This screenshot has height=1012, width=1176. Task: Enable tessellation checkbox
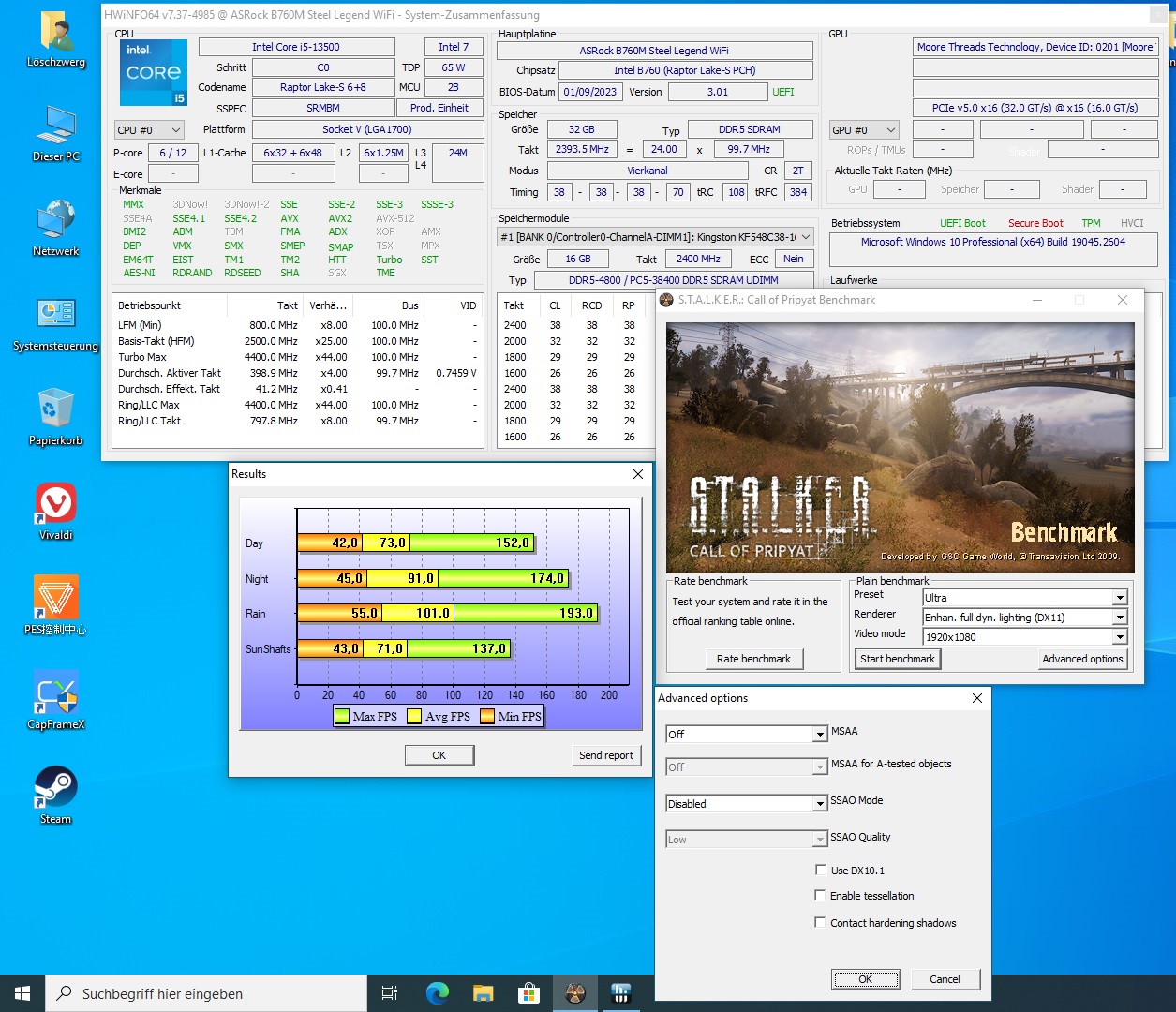(x=821, y=896)
